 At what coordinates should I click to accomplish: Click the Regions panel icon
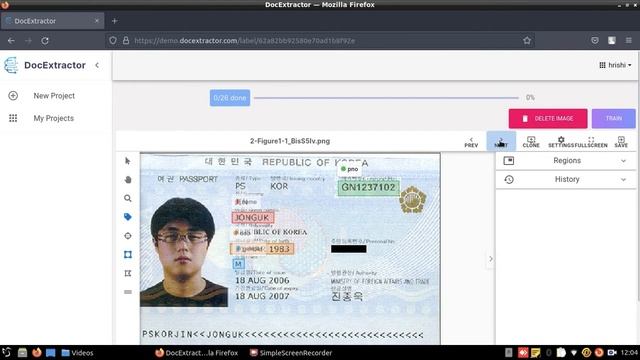[509, 161]
